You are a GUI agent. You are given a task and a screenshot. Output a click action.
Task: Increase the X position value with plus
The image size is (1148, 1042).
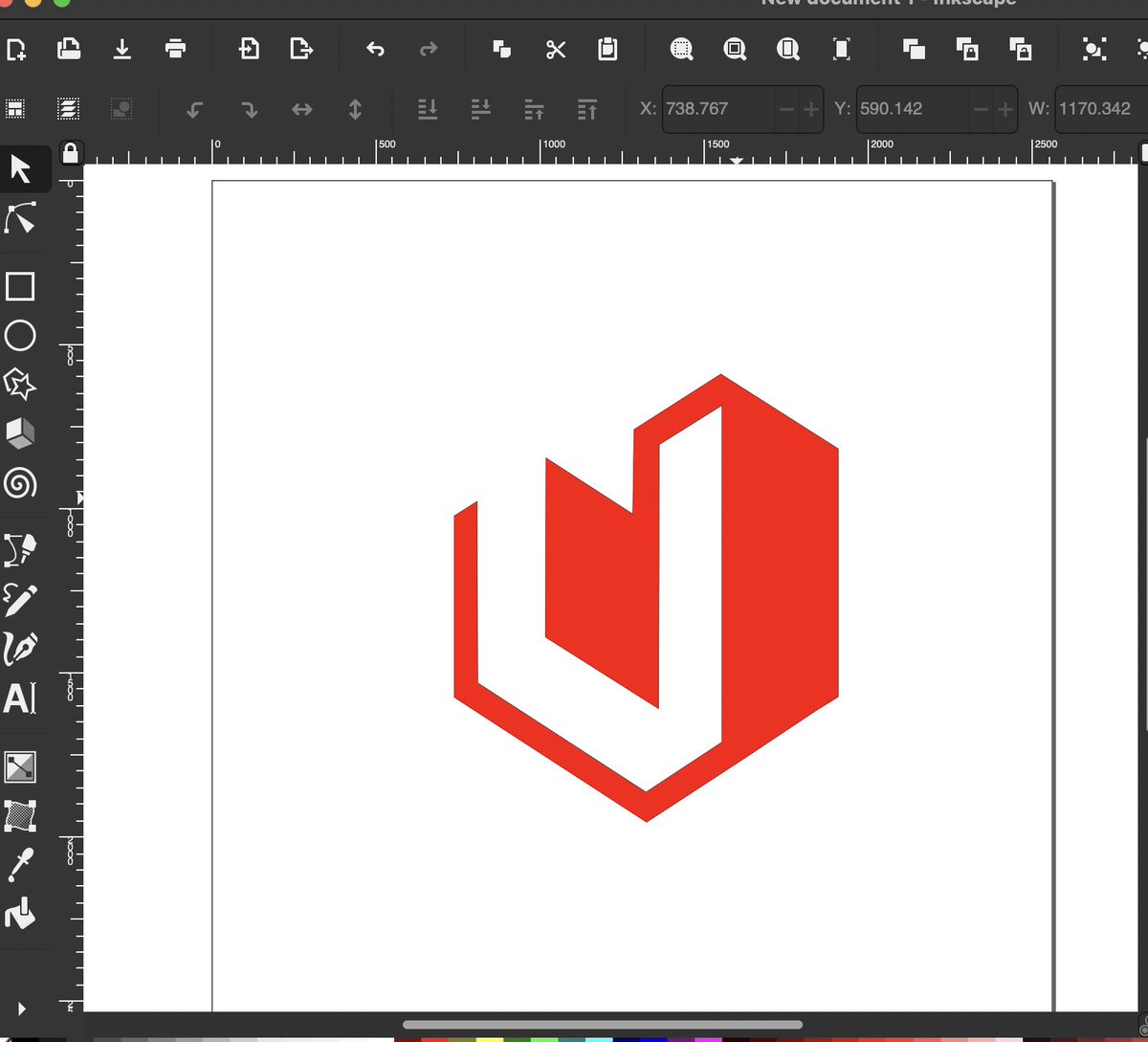point(811,109)
